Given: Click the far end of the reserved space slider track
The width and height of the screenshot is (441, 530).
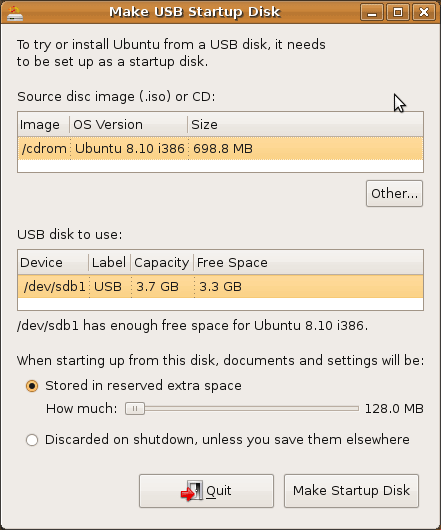Looking at the screenshot, I should click(x=357, y=409).
